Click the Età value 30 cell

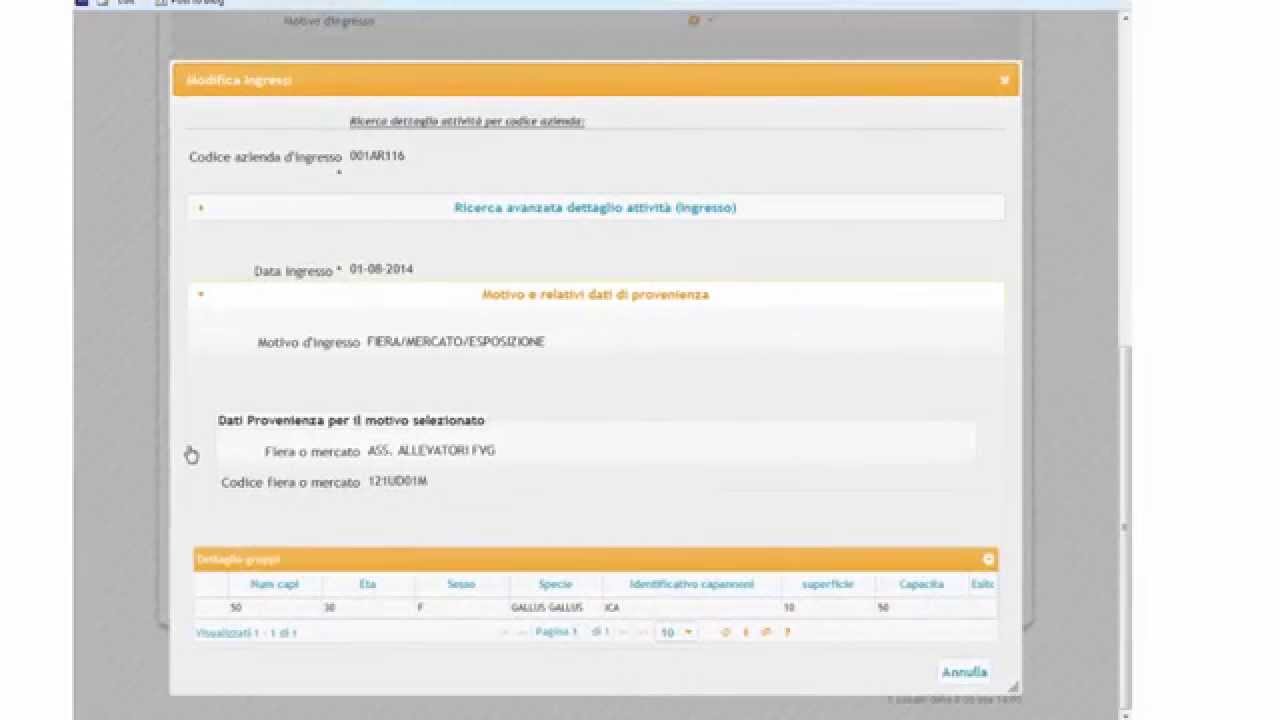pos(367,608)
